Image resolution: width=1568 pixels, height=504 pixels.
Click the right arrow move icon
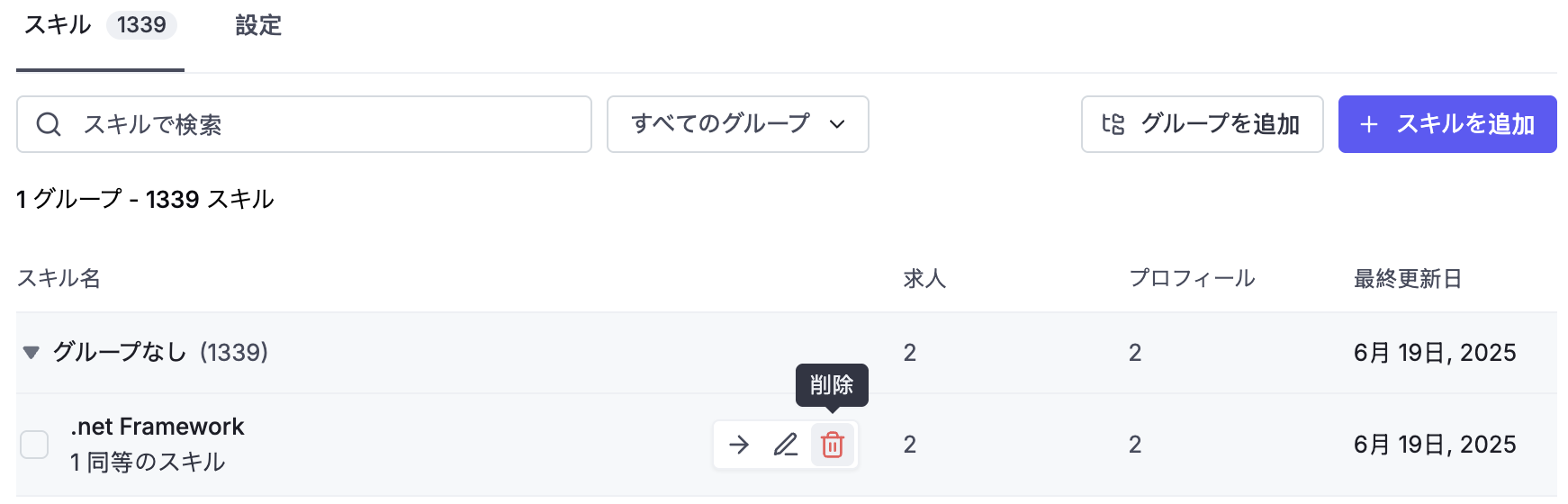pyautogui.click(x=739, y=445)
